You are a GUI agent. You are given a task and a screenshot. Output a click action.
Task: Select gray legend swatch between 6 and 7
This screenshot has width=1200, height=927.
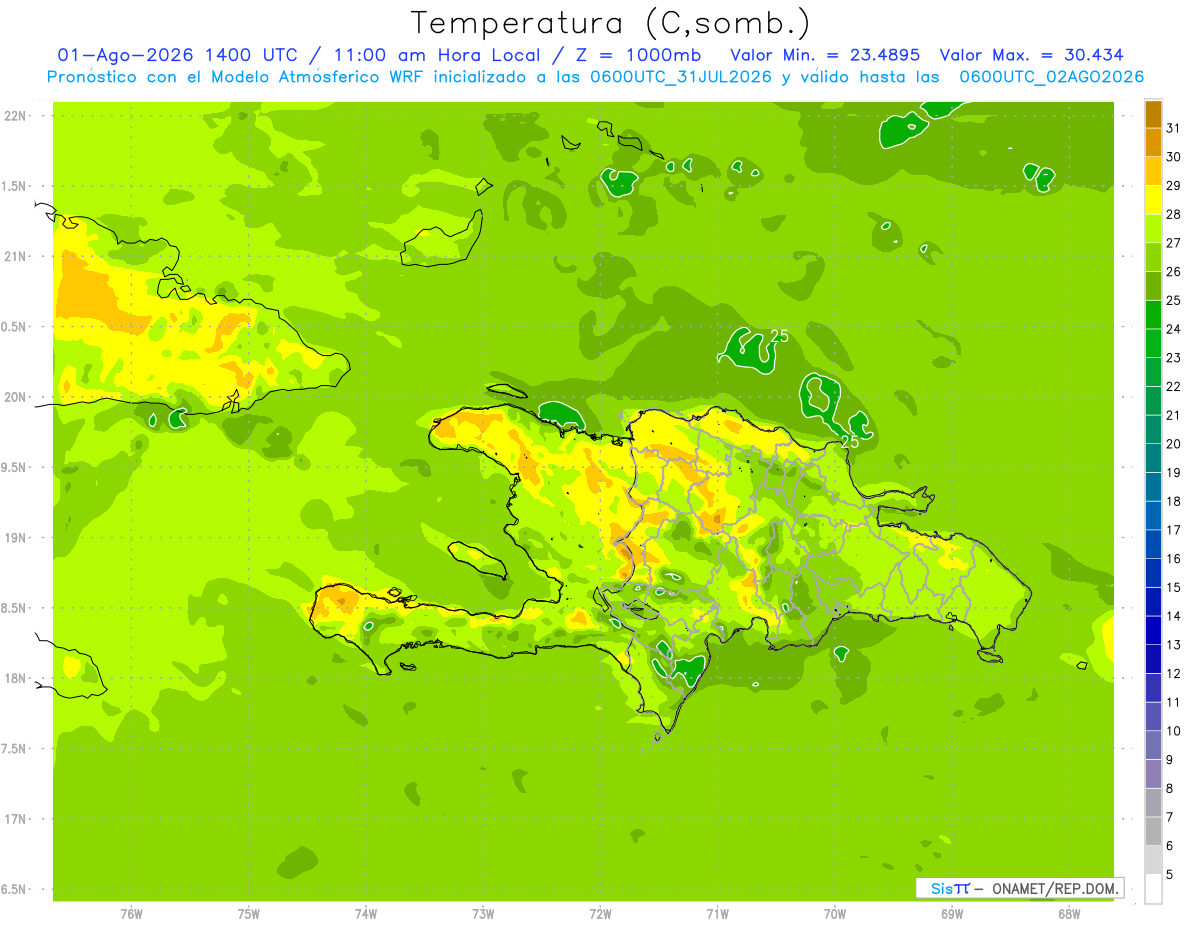coord(1153,831)
